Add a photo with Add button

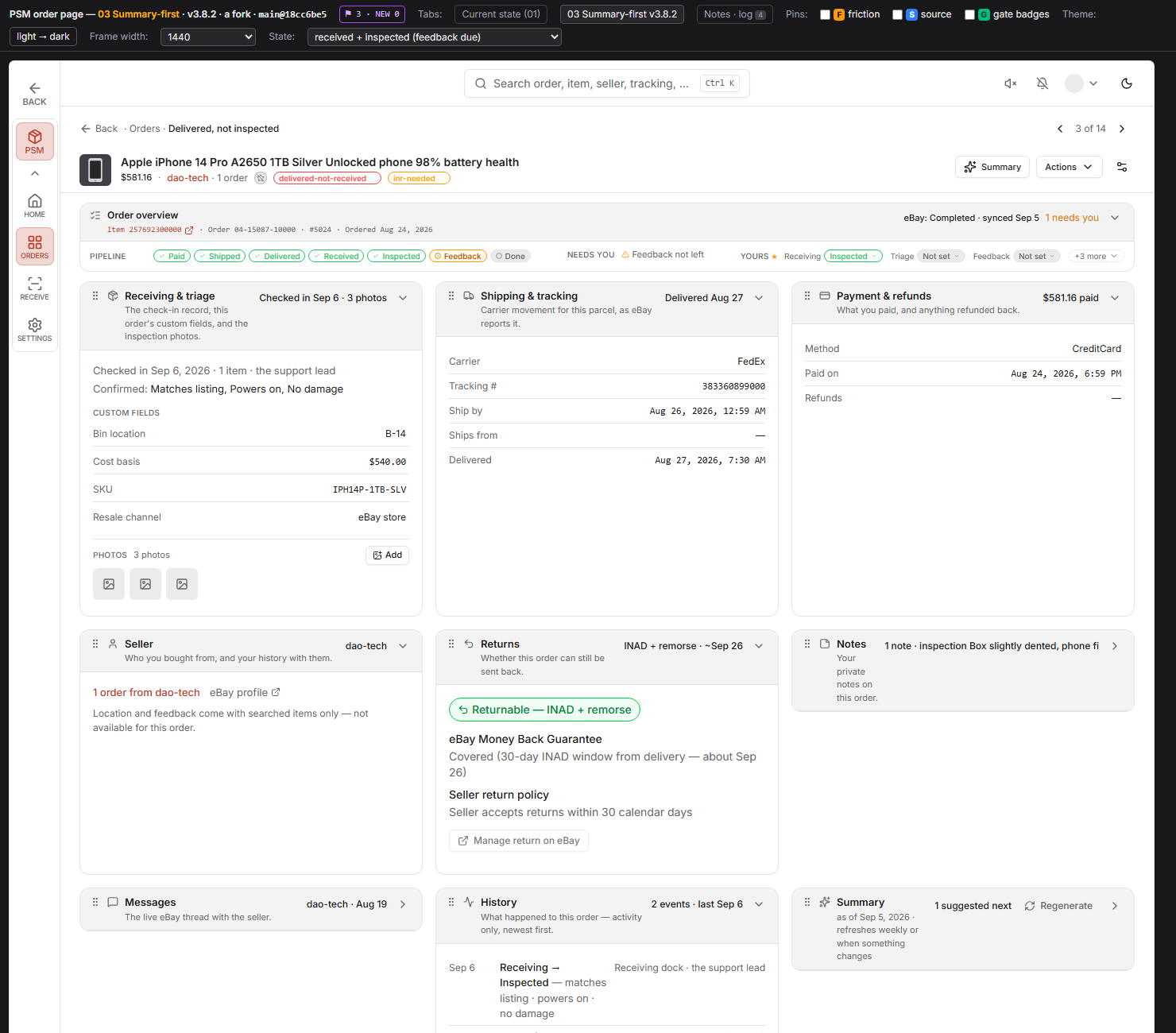pyautogui.click(x=388, y=555)
